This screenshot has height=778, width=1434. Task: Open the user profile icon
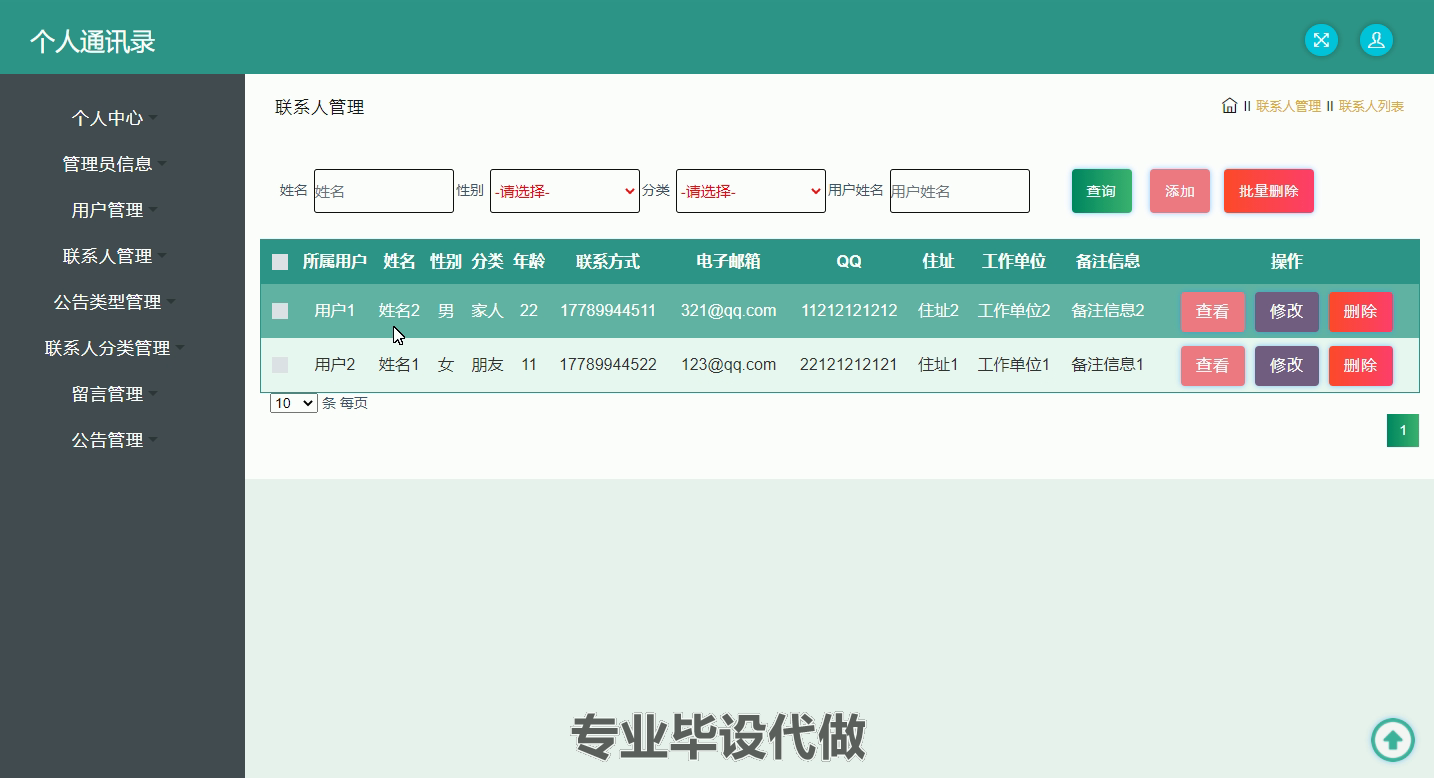click(1376, 40)
